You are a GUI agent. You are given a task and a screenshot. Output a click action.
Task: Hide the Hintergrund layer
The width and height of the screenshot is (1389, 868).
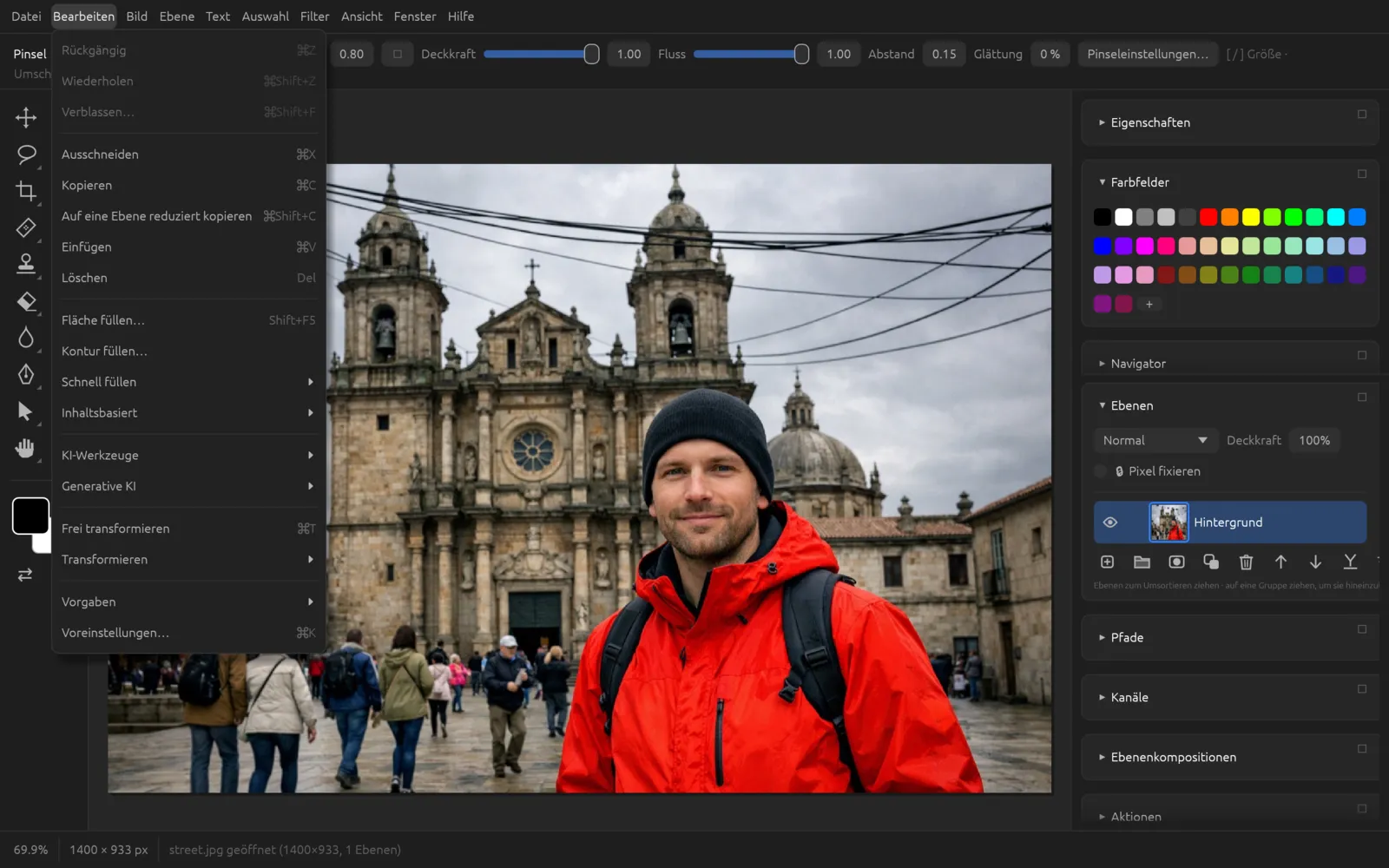point(1109,523)
